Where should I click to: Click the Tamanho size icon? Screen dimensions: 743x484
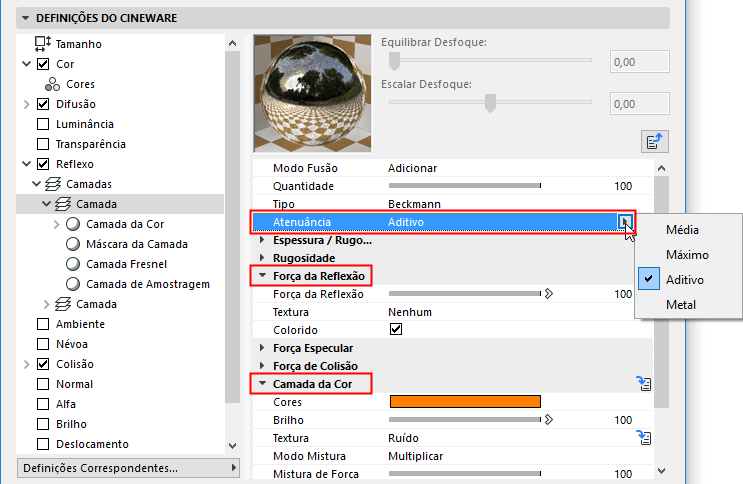(42, 44)
